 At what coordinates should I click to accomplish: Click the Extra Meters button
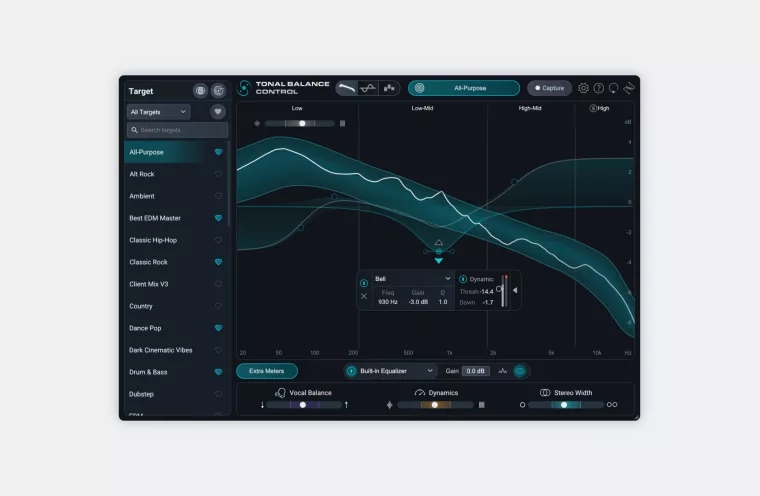click(x=267, y=371)
